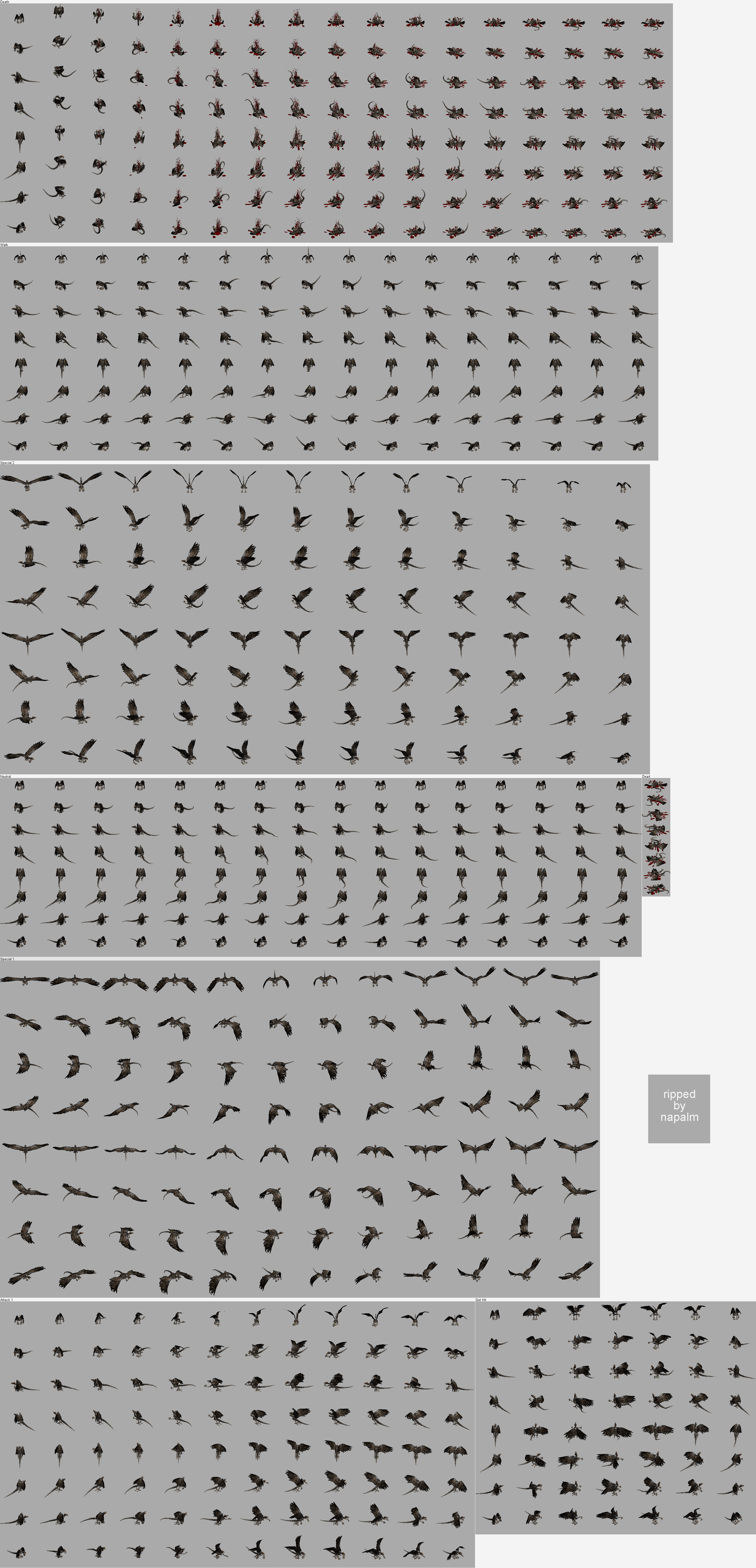Select first frame of Special 1 sheet
Viewport: 756px width, 1568px height.
point(25,980)
